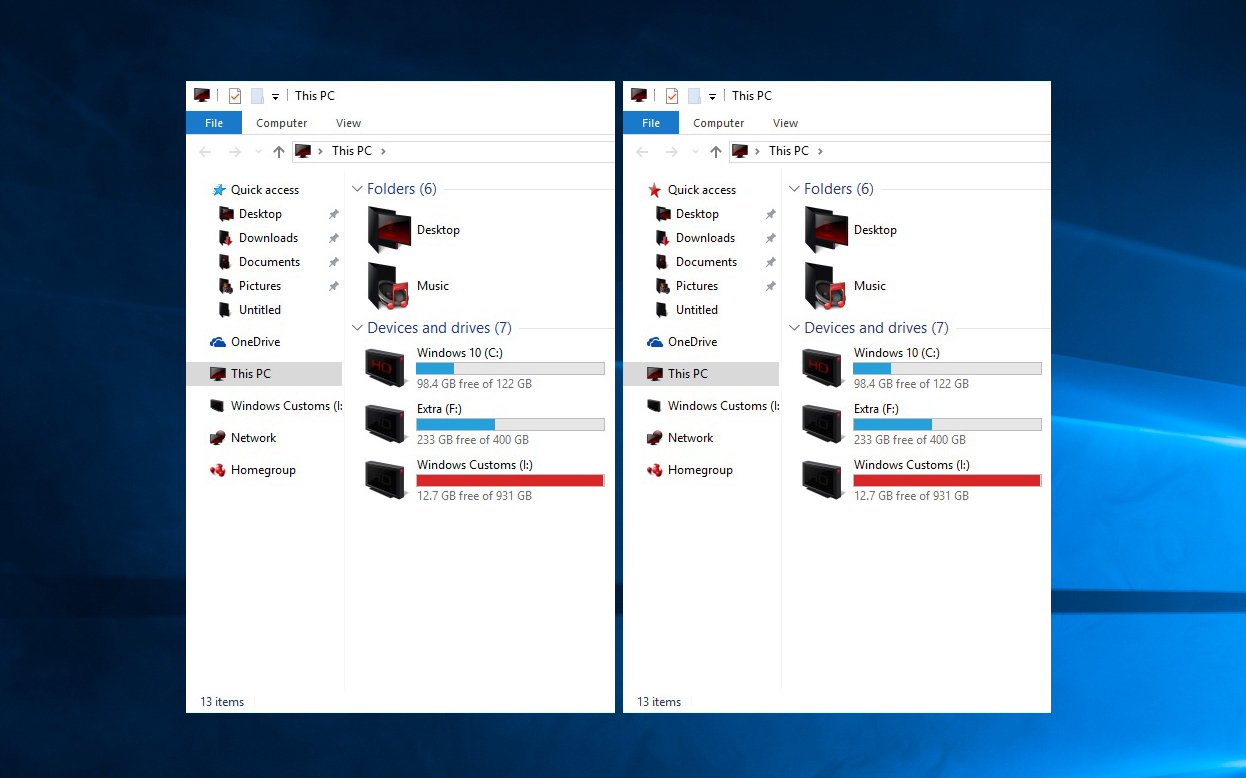This screenshot has height=778, width=1246.
Task: Click Extra (F:) usage bar in right window
Action: click(x=947, y=424)
